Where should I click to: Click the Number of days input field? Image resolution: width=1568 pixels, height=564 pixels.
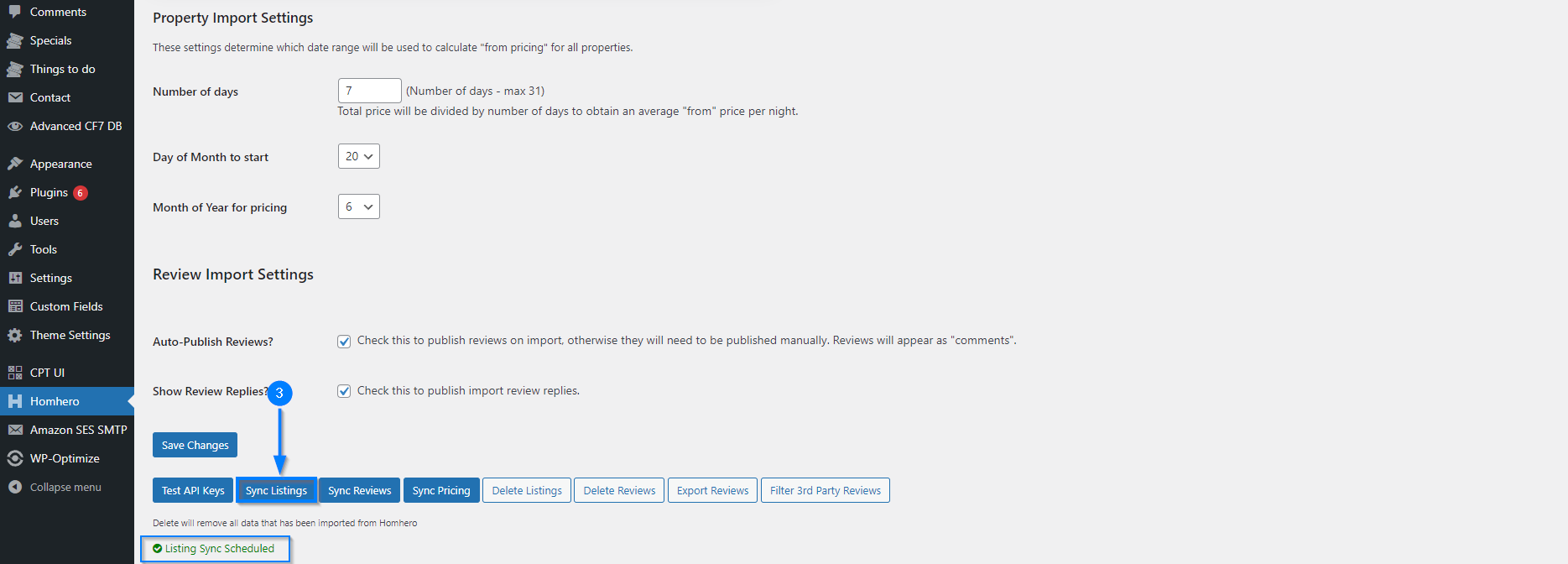369,91
